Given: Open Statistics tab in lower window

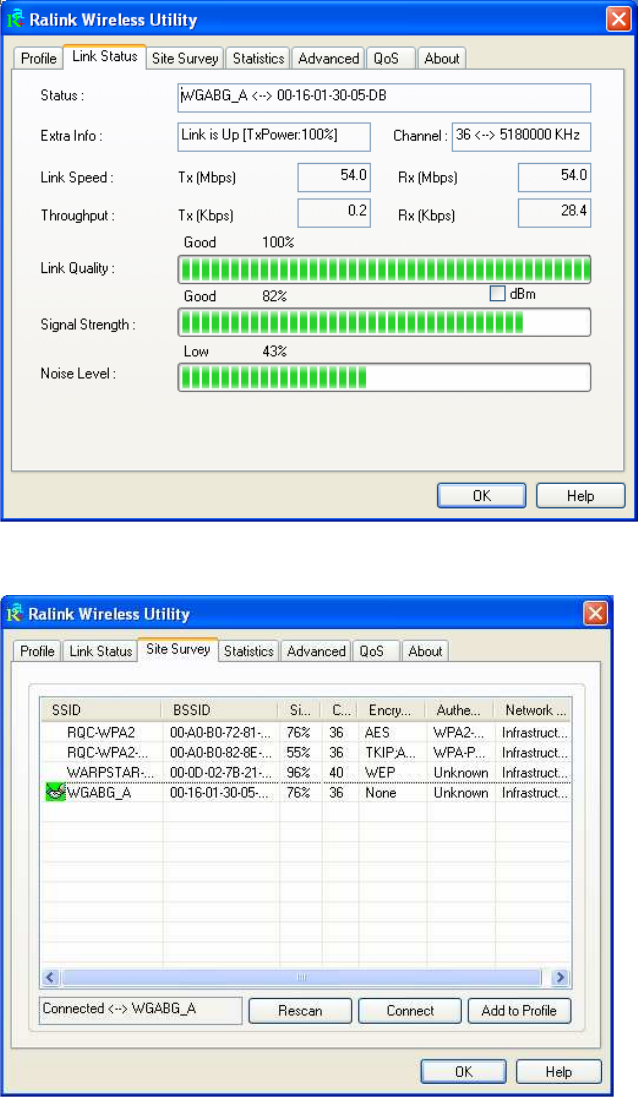Looking at the screenshot, I should pos(248,651).
